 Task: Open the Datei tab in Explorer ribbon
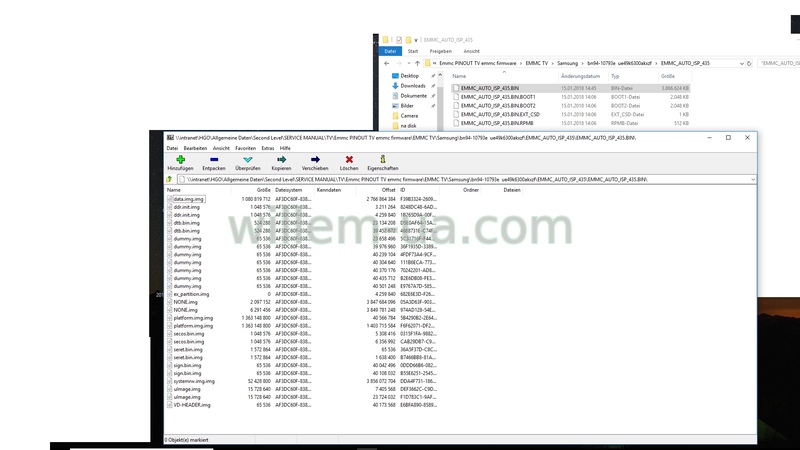pyautogui.click(x=390, y=51)
